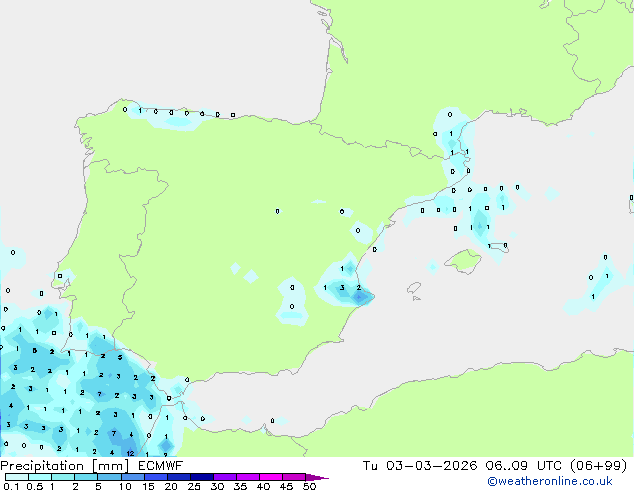Screen dimensions: 634x490
Task: Choose the 25–30 mm dark blue swatch
Action: click(x=201, y=477)
